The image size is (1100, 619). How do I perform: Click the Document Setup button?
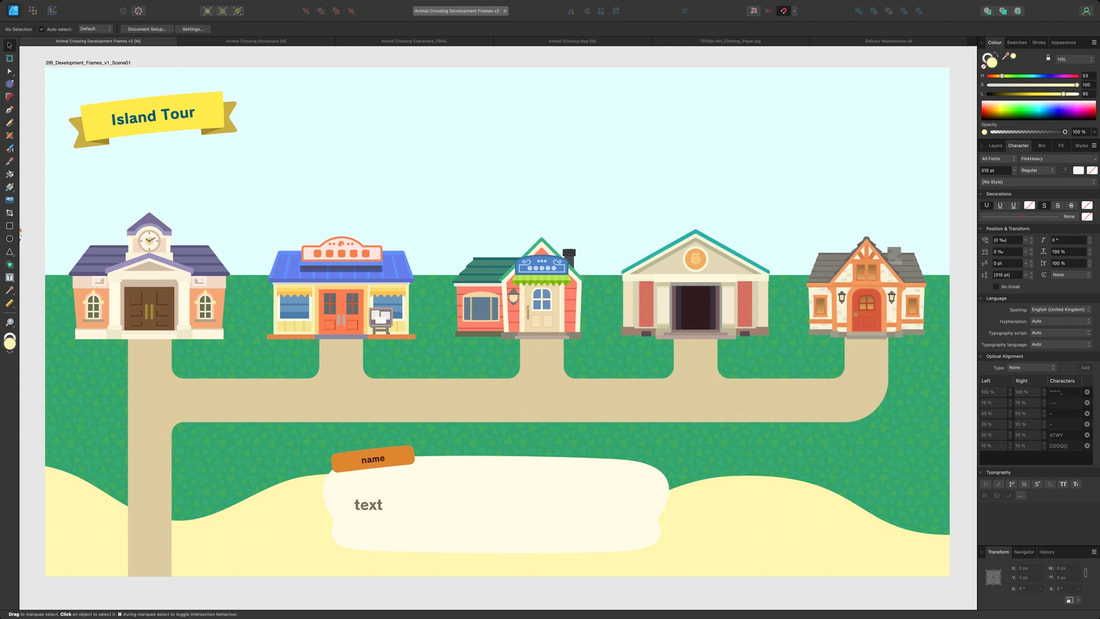click(147, 29)
